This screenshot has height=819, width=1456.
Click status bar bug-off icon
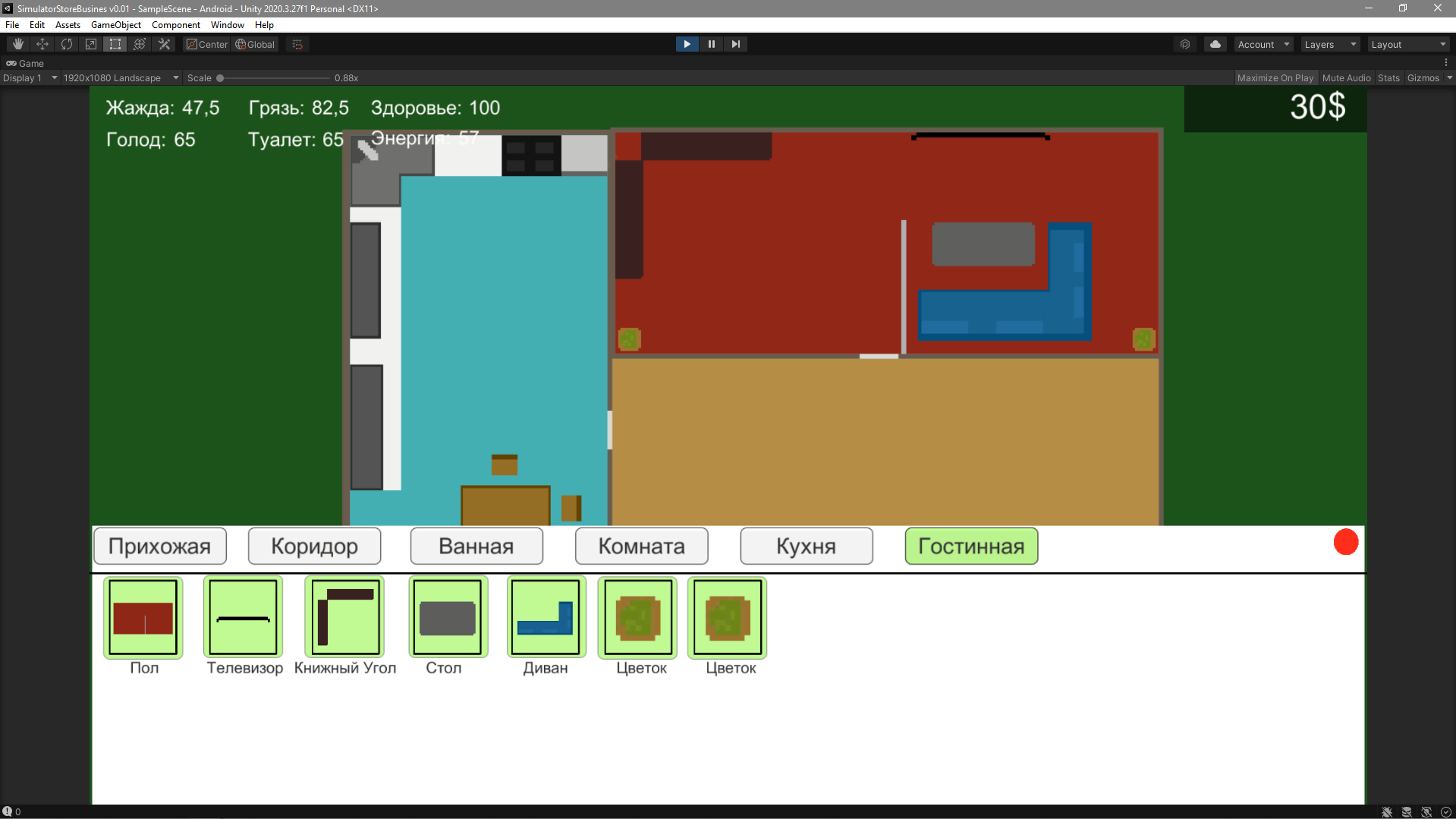coord(1387,811)
